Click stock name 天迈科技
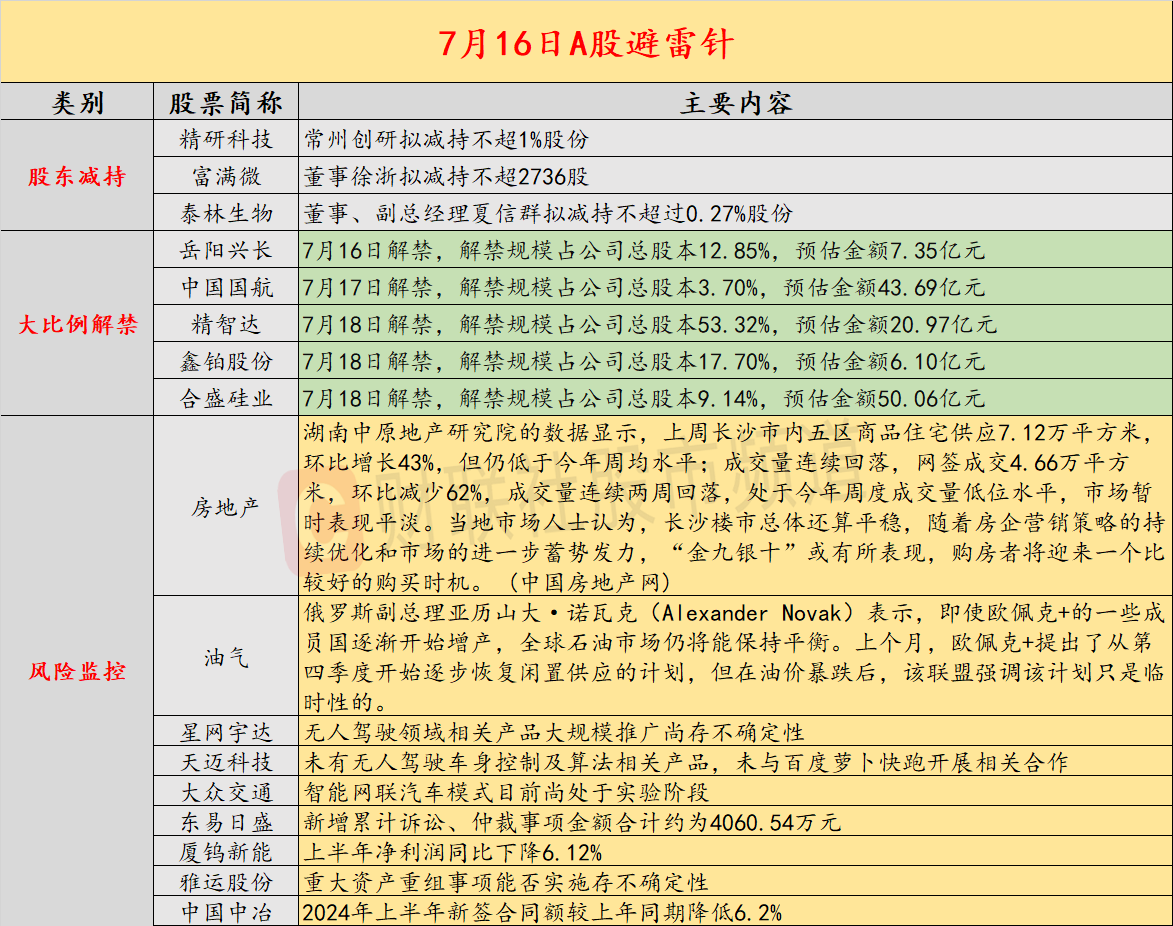The height and width of the screenshot is (926, 1173). [226, 761]
